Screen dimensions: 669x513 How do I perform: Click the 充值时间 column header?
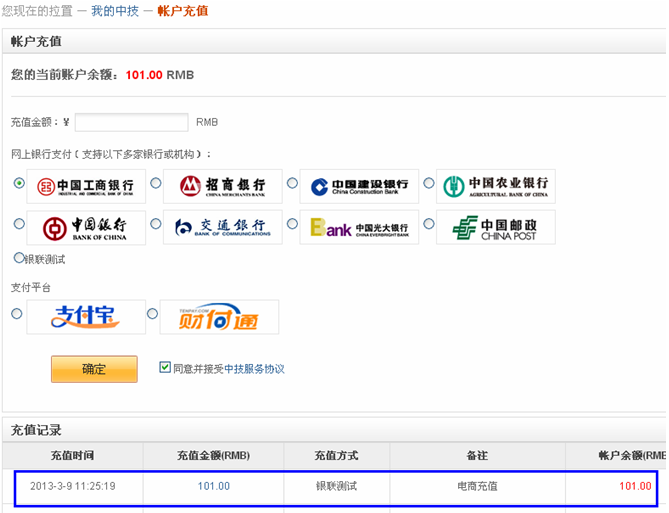click(x=72, y=455)
